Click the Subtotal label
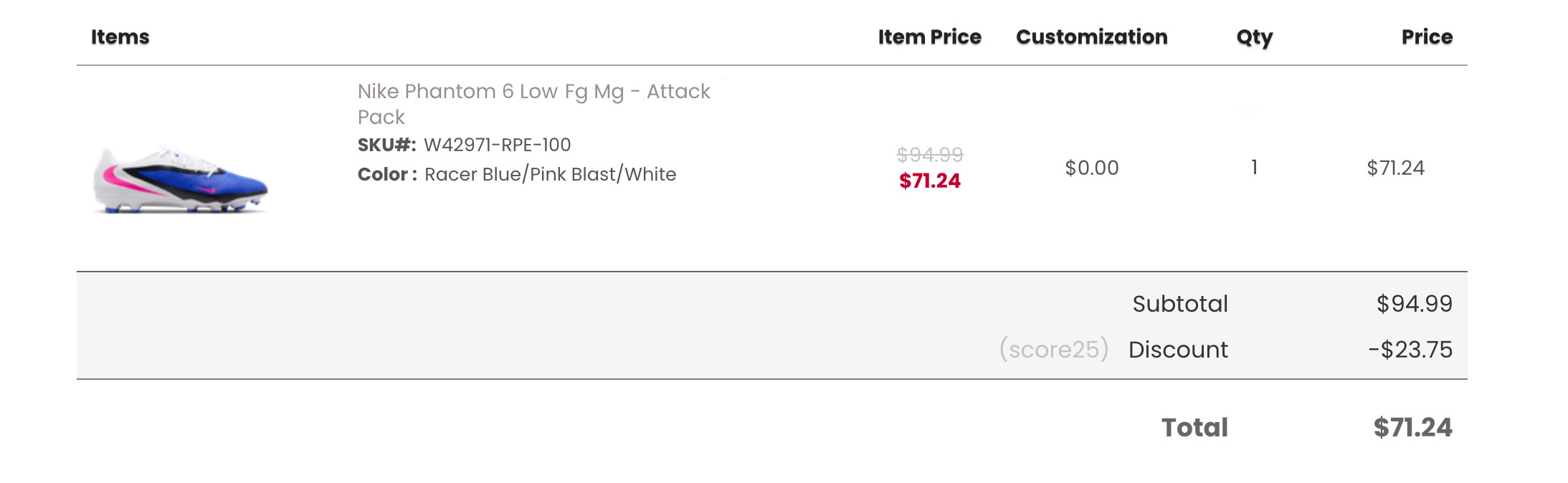Image resolution: width=1568 pixels, height=483 pixels. [x=1180, y=304]
